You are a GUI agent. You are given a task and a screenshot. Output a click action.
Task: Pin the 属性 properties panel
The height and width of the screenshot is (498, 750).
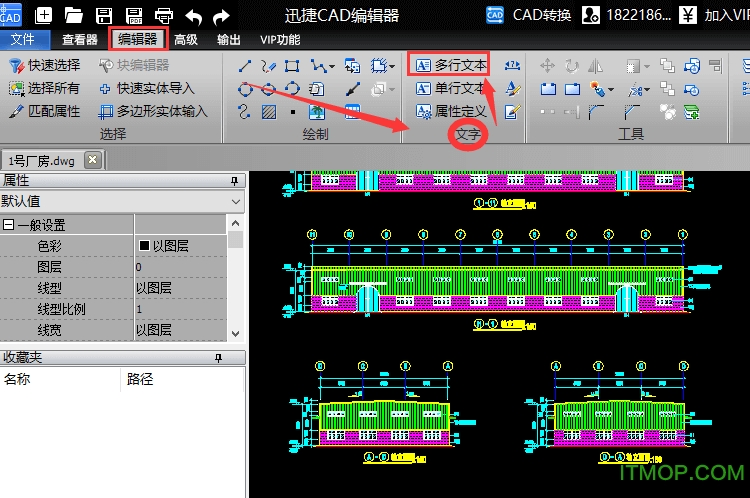235,181
